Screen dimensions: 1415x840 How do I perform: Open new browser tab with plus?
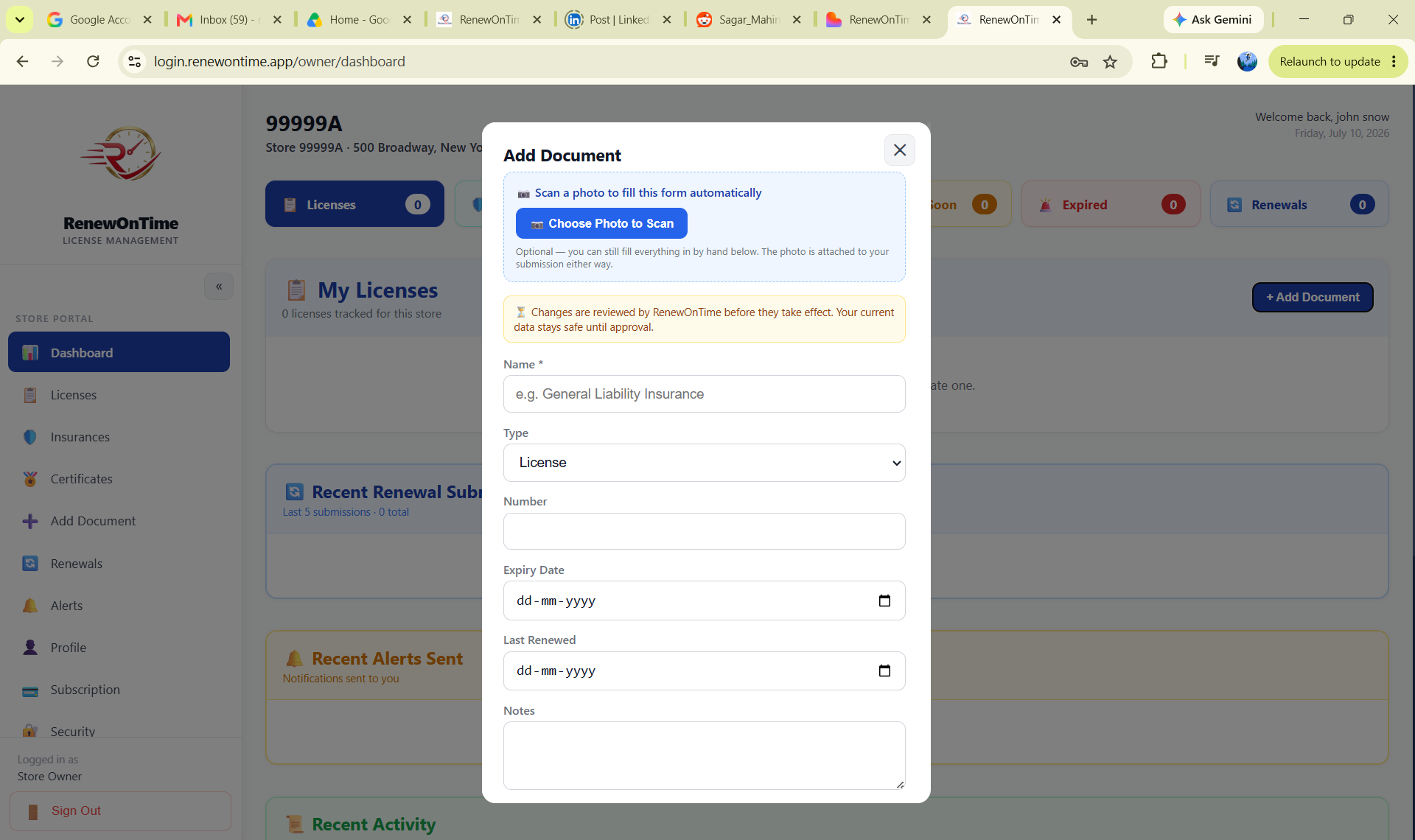click(1091, 19)
